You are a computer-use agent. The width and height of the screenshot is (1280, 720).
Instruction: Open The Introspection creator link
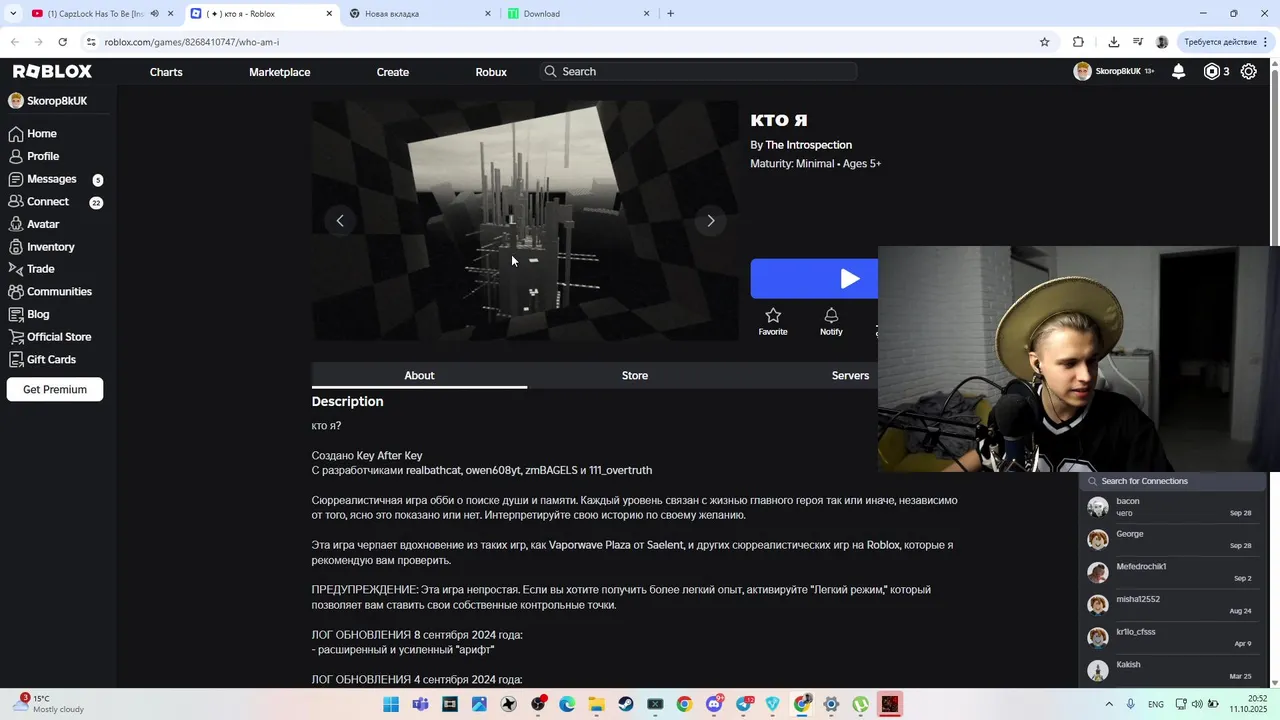(808, 145)
